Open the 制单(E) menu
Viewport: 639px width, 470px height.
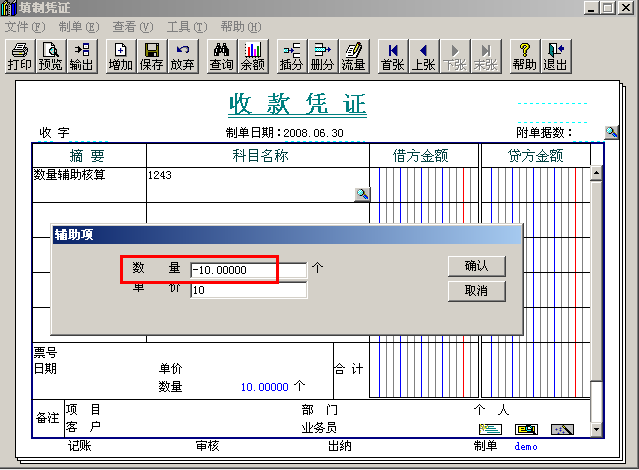(x=79, y=27)
